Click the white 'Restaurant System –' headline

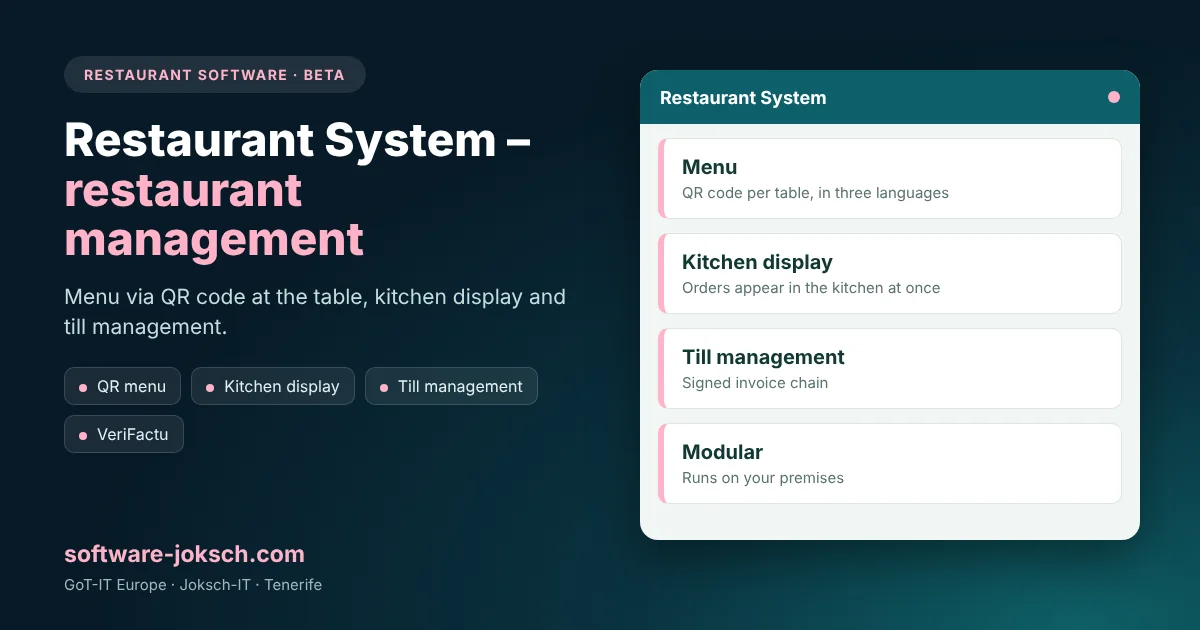[x=298, y=140]
